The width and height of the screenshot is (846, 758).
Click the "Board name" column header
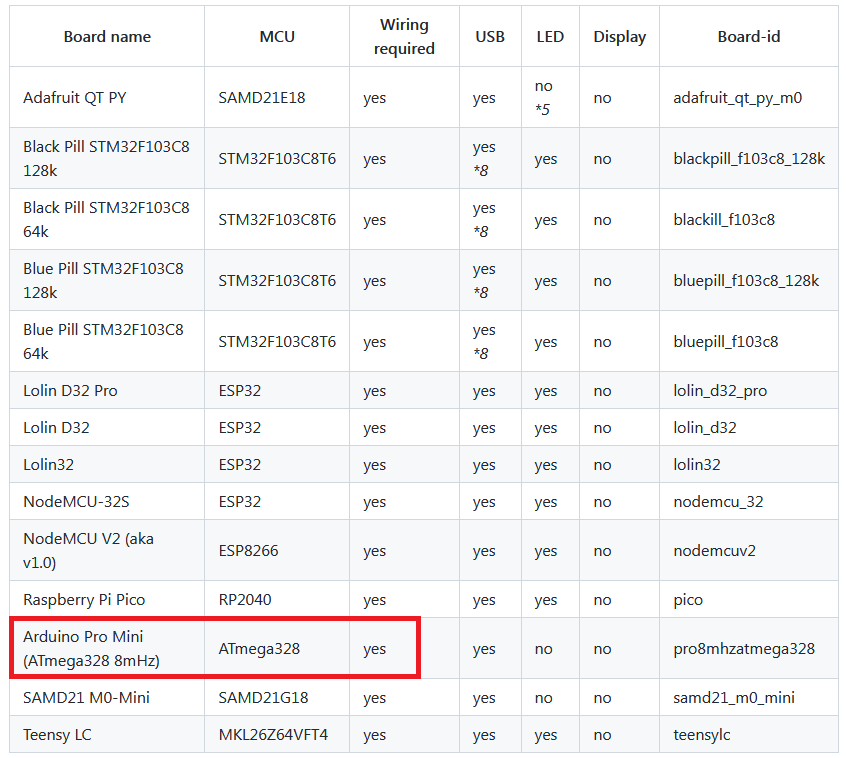(x=107, y=37)
